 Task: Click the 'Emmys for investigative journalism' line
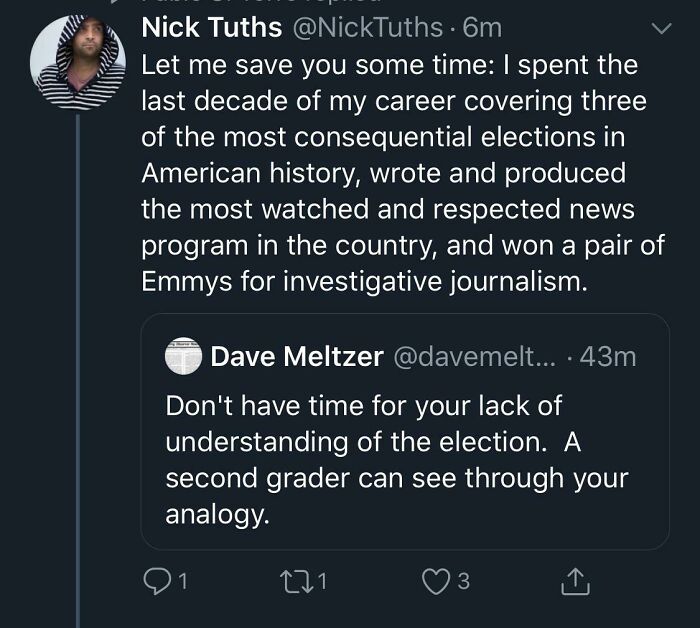tap(362, 283)
